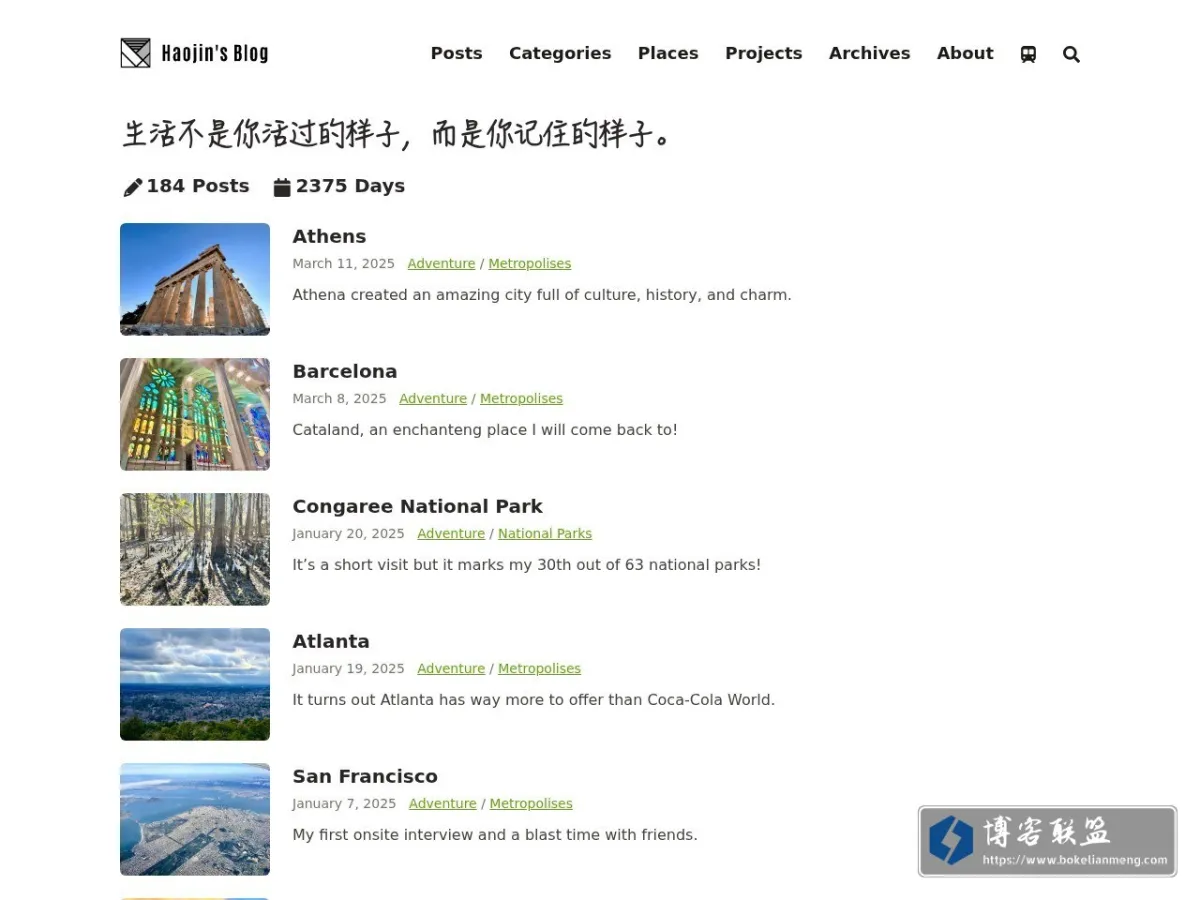Click the Chinese tagline heading "生活不是你活过的样子"
Screen dimensions: 1200x900
point(262,134)
